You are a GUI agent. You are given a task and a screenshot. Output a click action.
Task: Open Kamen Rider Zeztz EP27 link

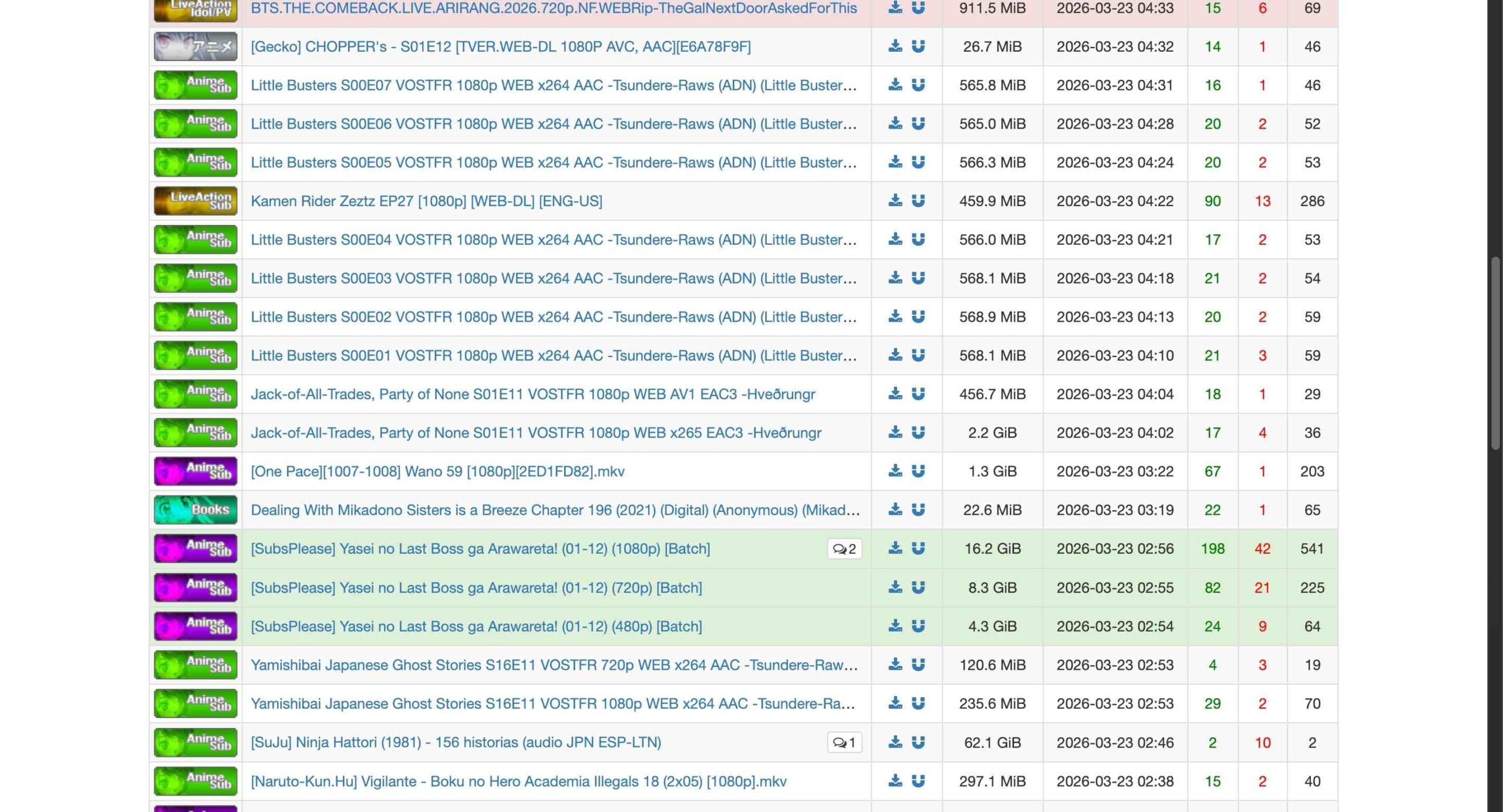(426, 201)
